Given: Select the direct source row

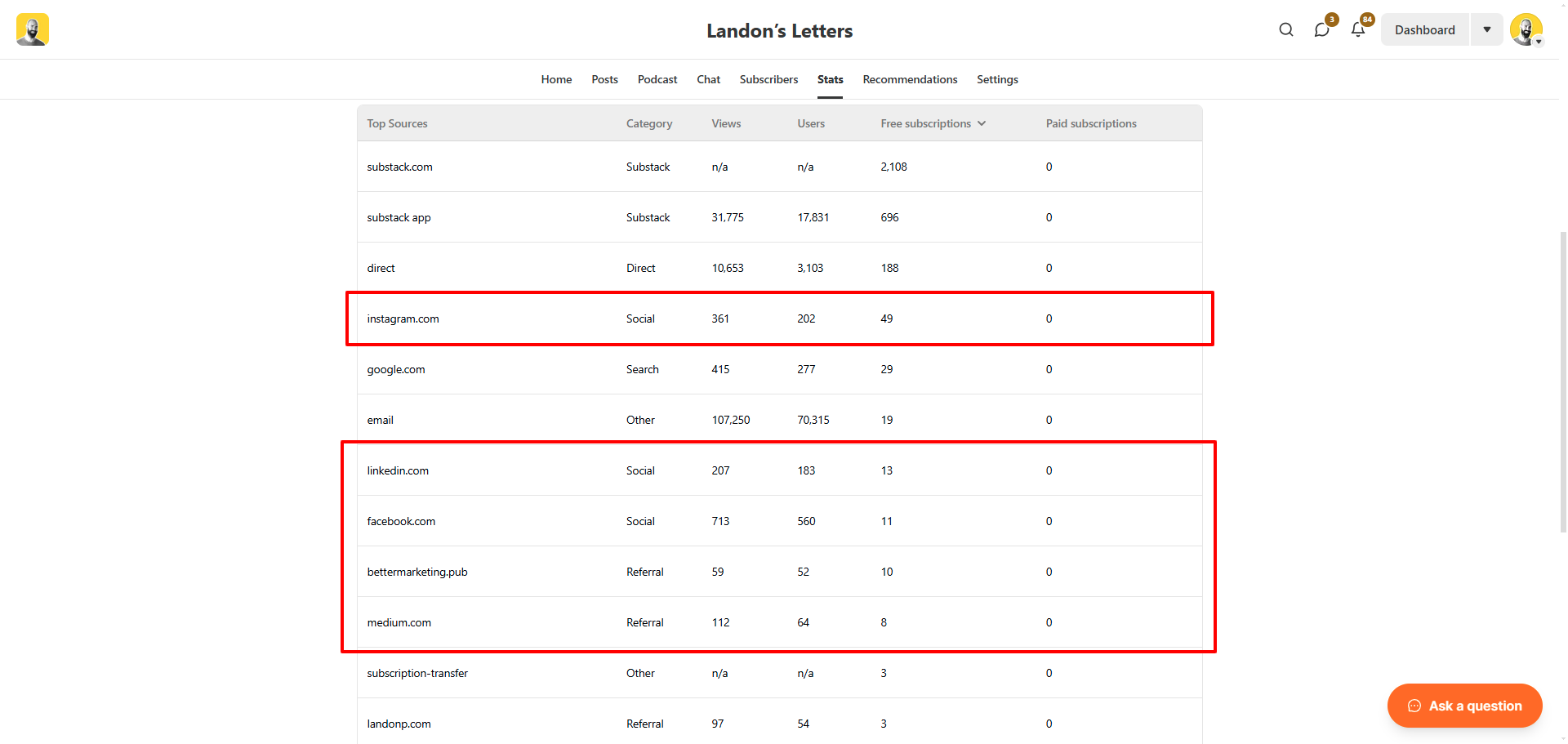Looking at the screenshot, I should tap(779, 268).
